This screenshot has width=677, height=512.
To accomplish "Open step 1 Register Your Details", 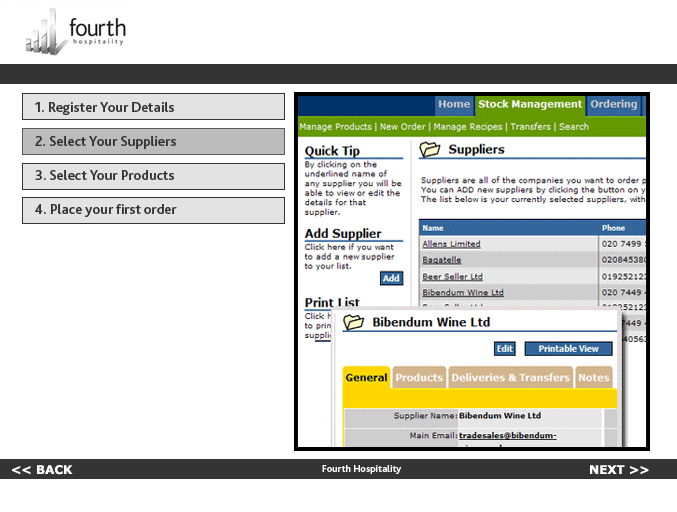I will click(153, 107).
